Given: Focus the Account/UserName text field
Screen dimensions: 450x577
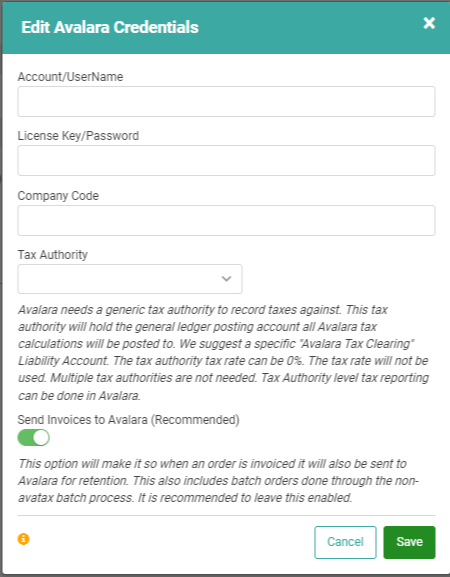Looking at the screenshot, I should point(226,102).
